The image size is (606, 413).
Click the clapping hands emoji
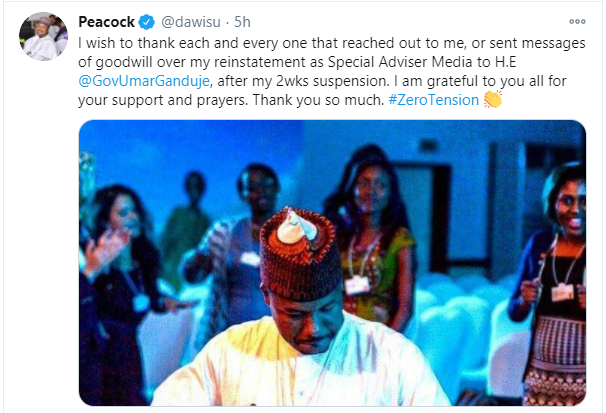coord(492,99)
